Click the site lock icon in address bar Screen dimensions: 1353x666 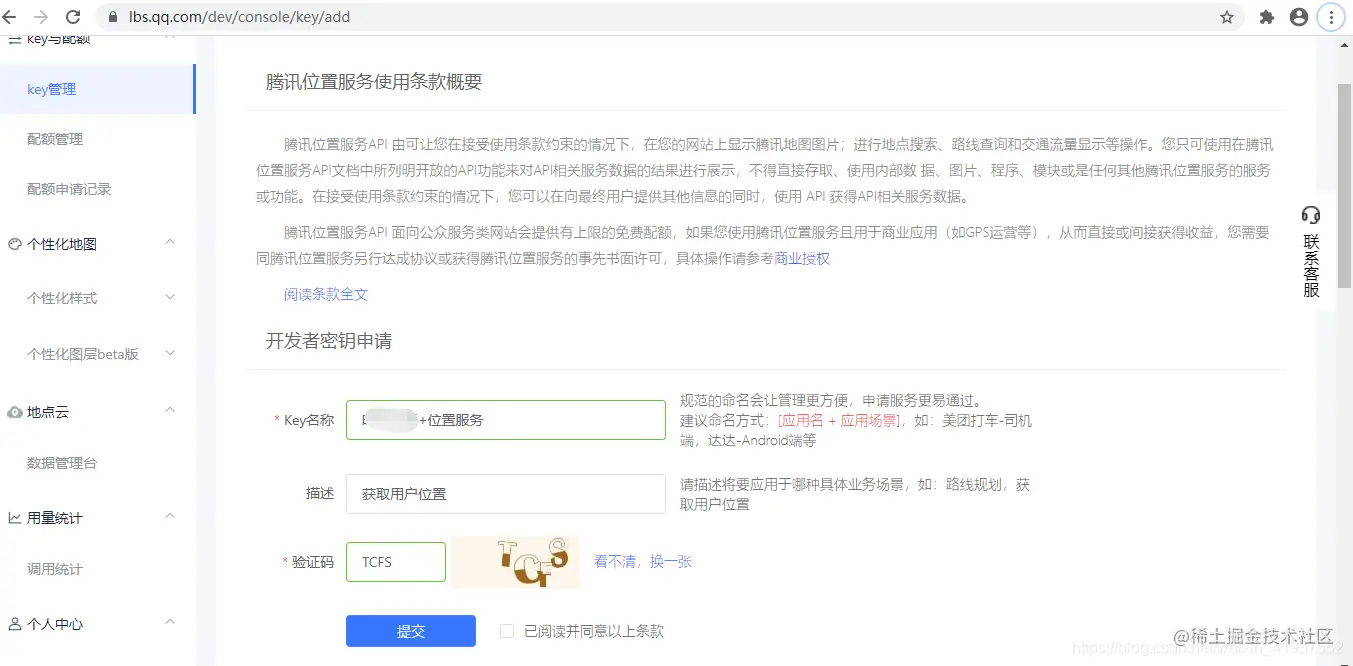click(113, 17)
